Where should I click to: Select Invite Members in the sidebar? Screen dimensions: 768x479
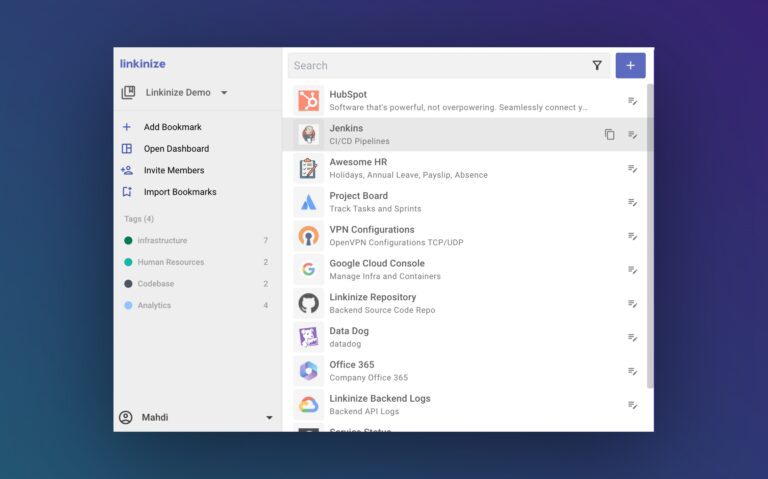tap(174, 170)
